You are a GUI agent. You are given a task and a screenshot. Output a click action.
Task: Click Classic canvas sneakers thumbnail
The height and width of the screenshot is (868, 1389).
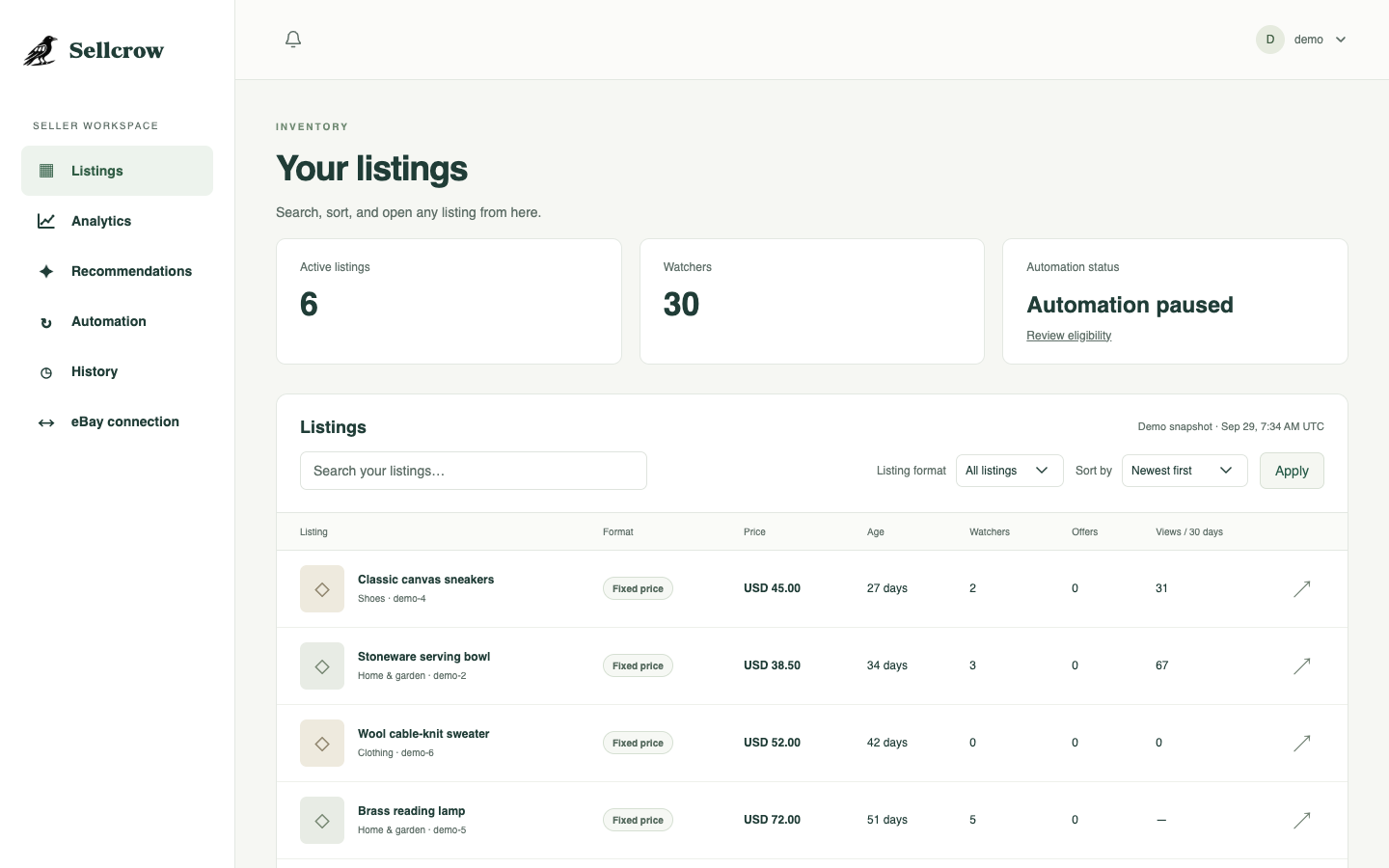[x=322, y=588]
